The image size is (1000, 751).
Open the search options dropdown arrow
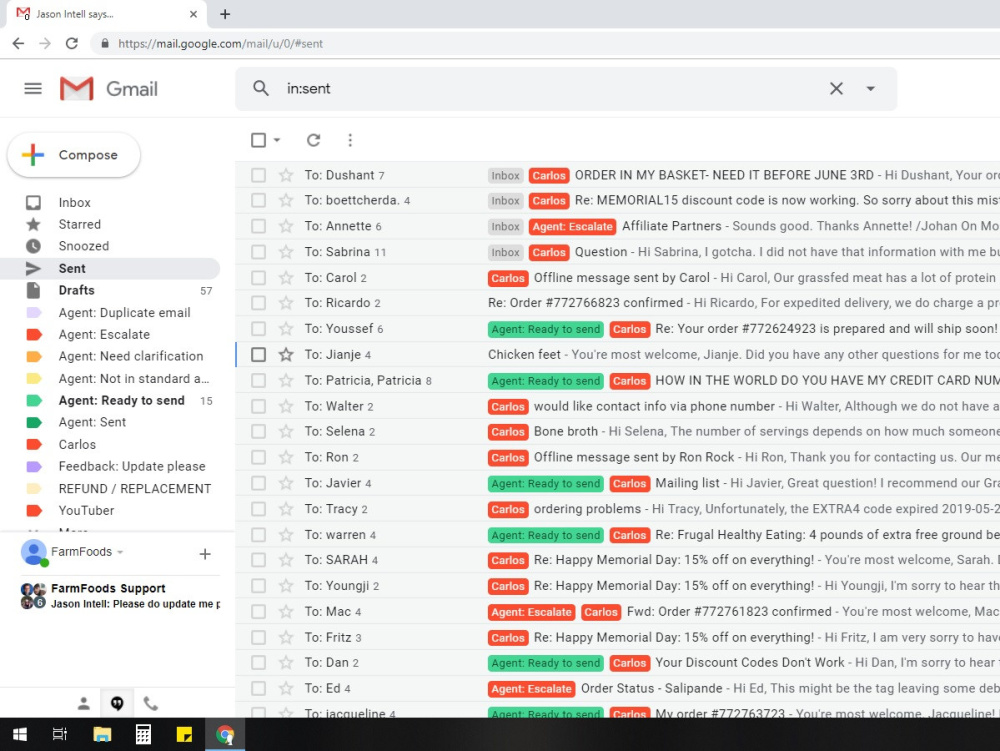pyautogui.click(x=871, y=89)
